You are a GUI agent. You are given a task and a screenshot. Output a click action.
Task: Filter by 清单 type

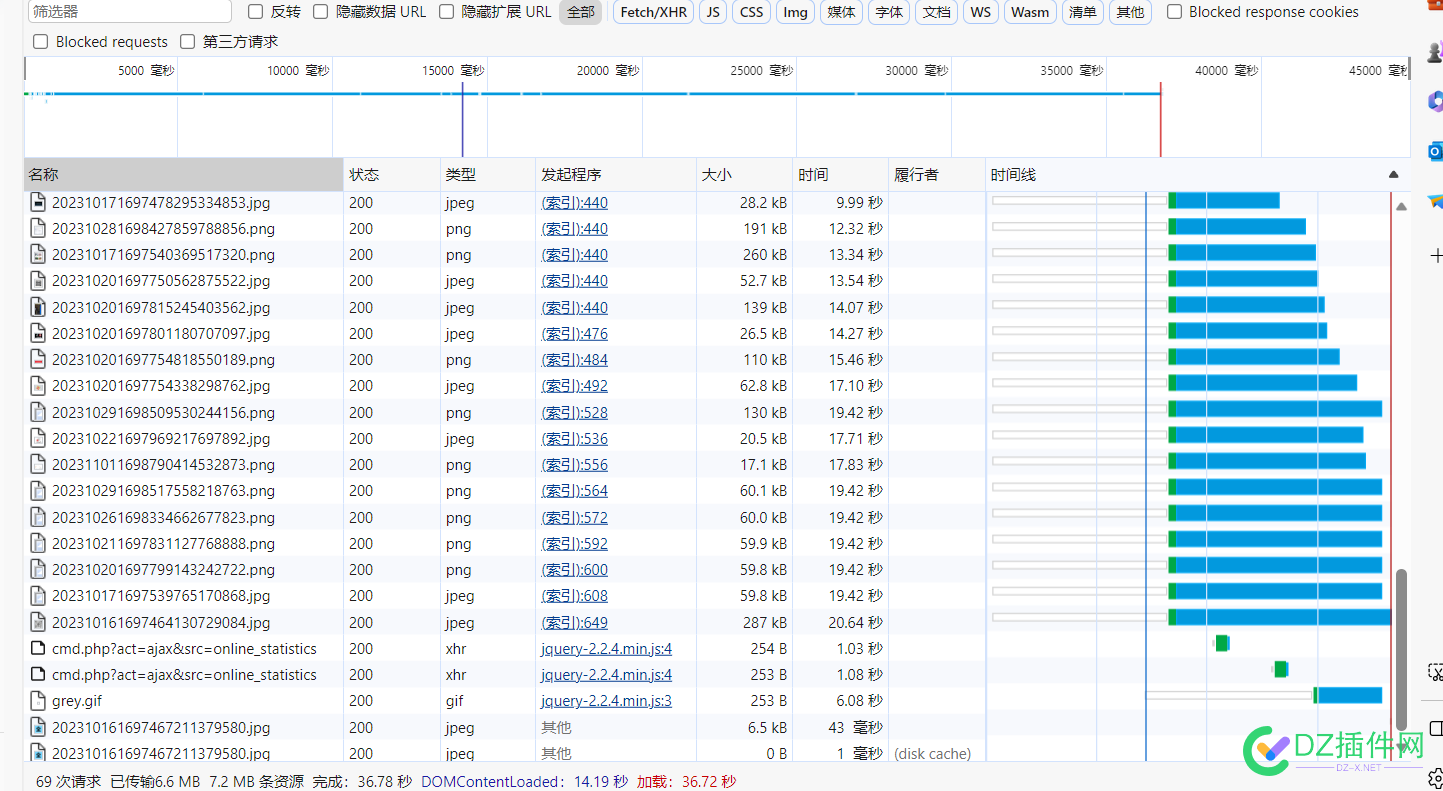click(1083, 12)
